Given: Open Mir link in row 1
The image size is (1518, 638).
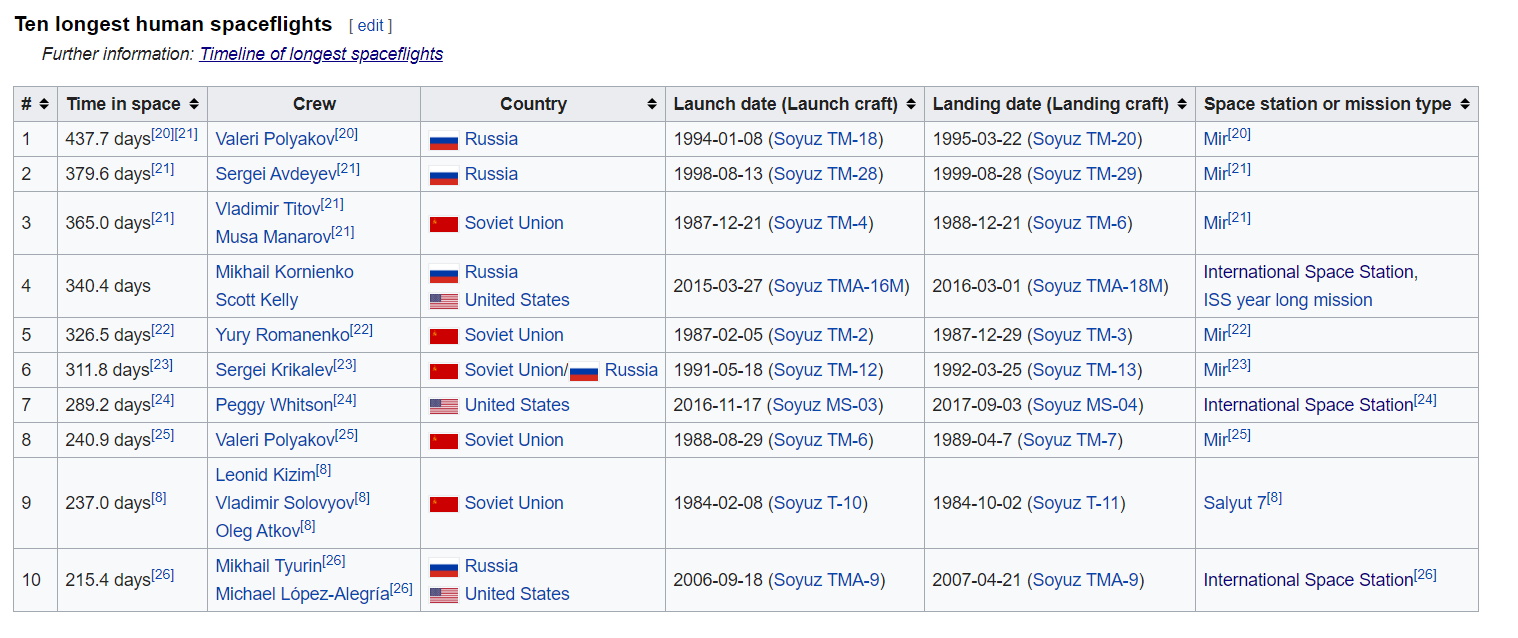Looking at the screenshot, I should tap(1215, 139).
